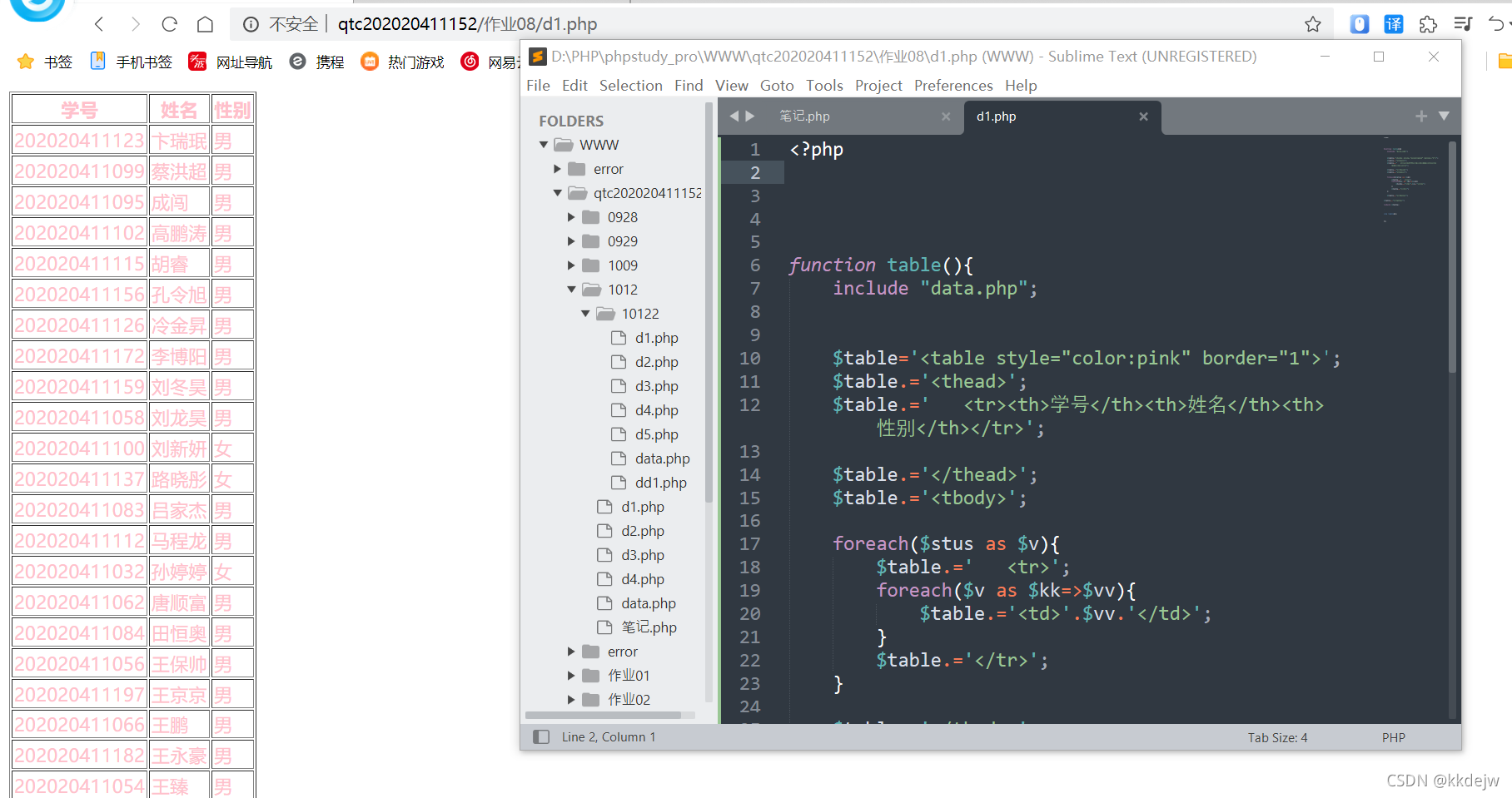The width and height of the screenshot is (1512, 798).
Task: Open the Preferences menu
Action: (x=953, y=85)
